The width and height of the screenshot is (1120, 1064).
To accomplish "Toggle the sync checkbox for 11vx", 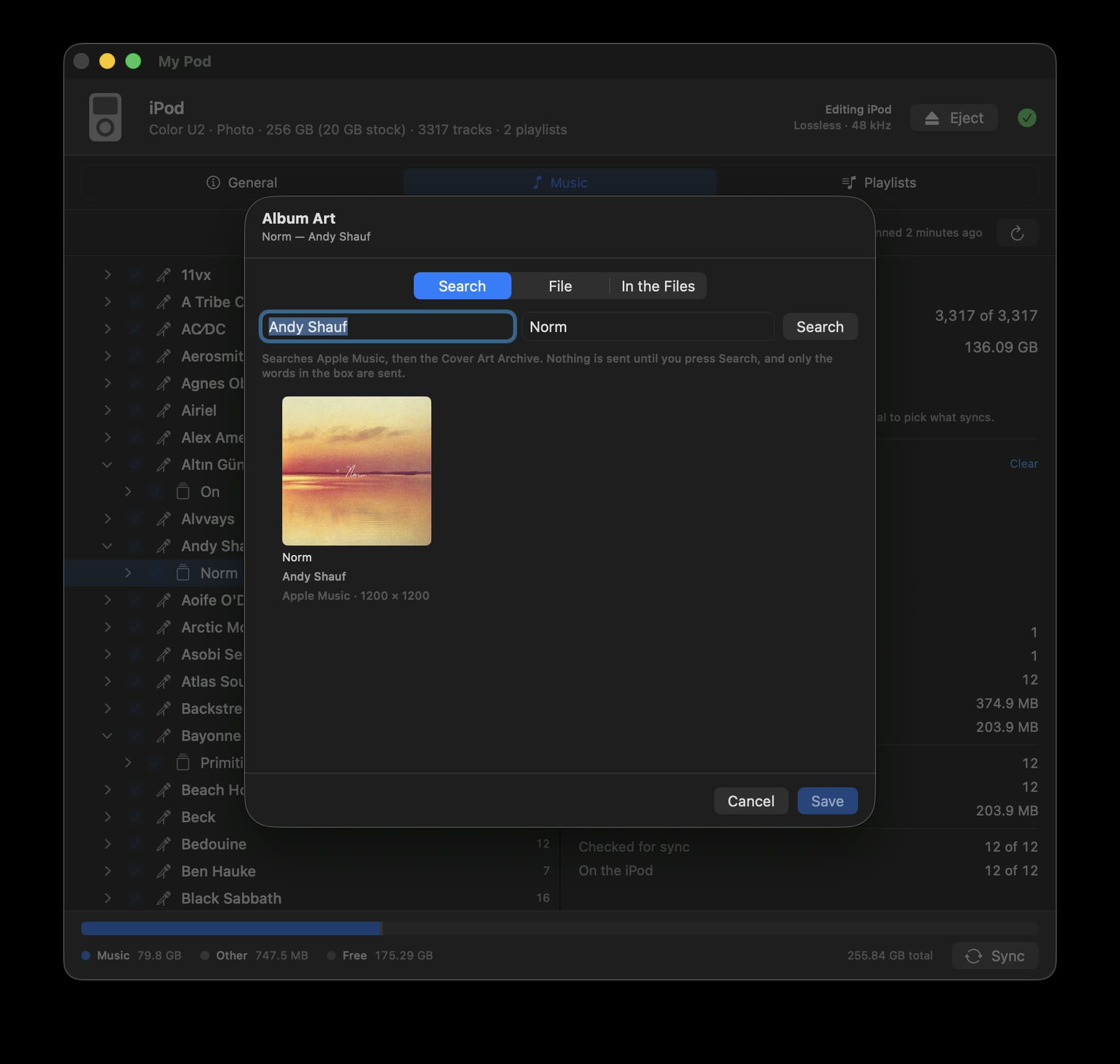I will click(x=134, y=275).
